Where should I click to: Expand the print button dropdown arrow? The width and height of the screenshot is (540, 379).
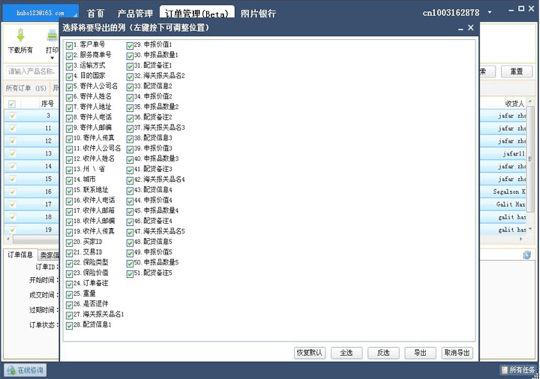52,58
